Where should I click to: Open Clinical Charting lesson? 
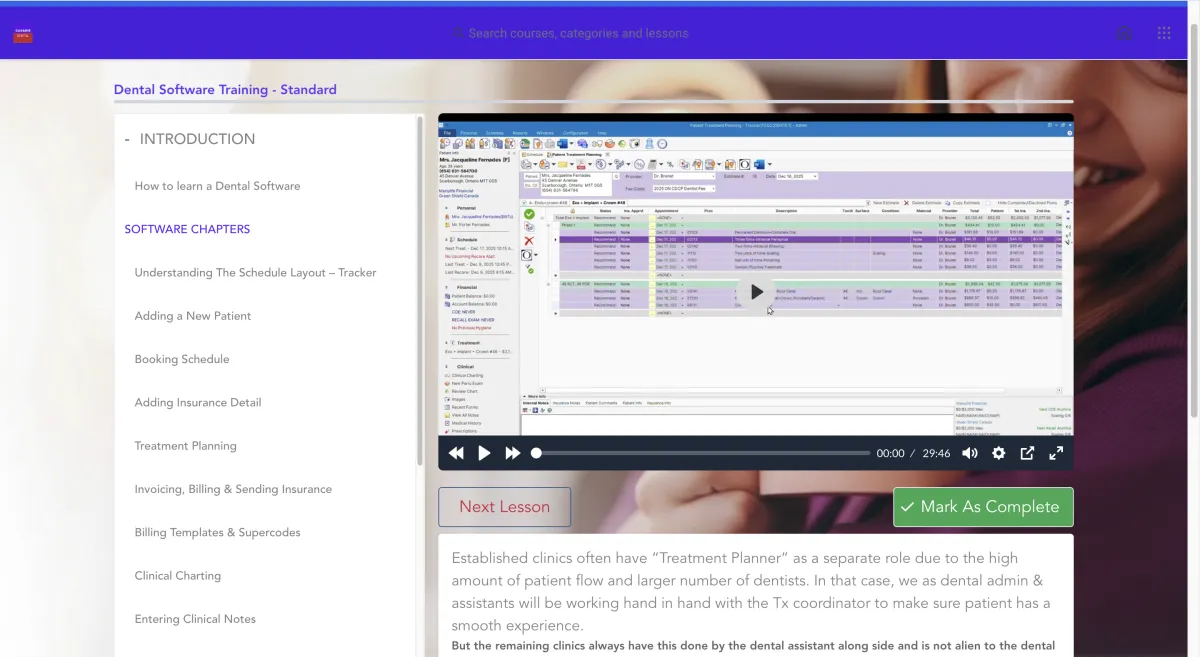[178, 576]
